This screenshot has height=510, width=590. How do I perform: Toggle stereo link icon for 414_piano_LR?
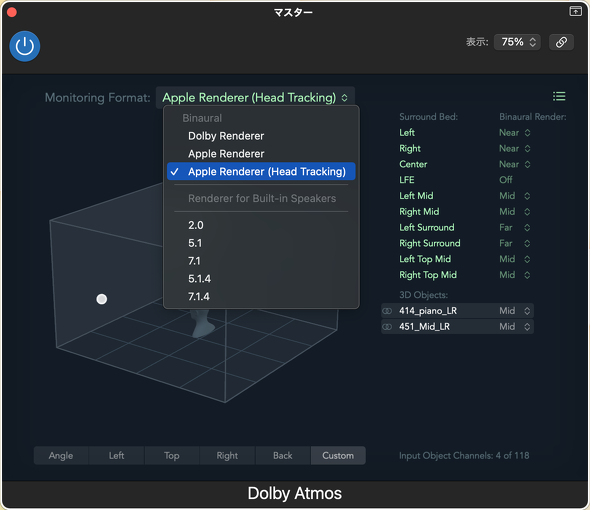click(387, 311)
